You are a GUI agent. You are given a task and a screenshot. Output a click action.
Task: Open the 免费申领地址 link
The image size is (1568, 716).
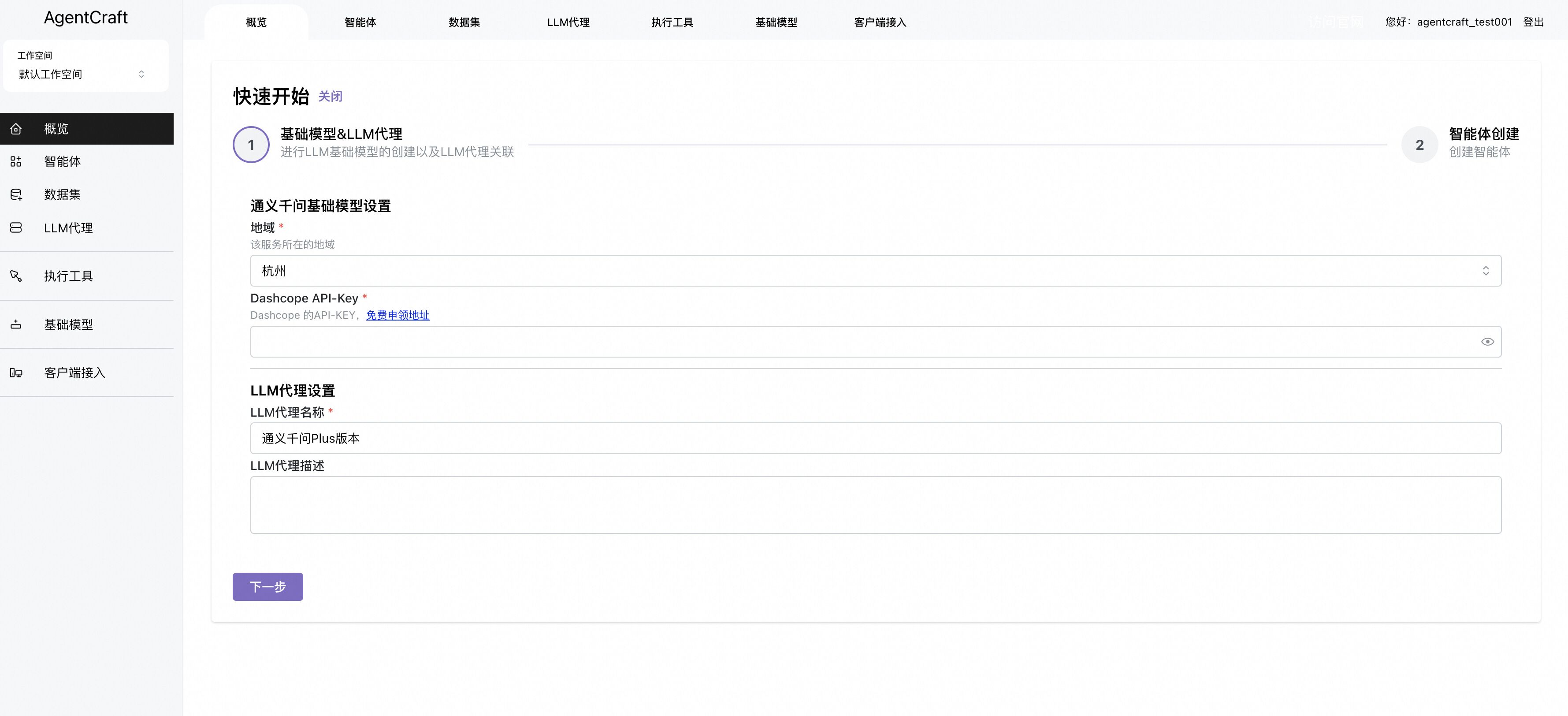[x=398, y=315]
